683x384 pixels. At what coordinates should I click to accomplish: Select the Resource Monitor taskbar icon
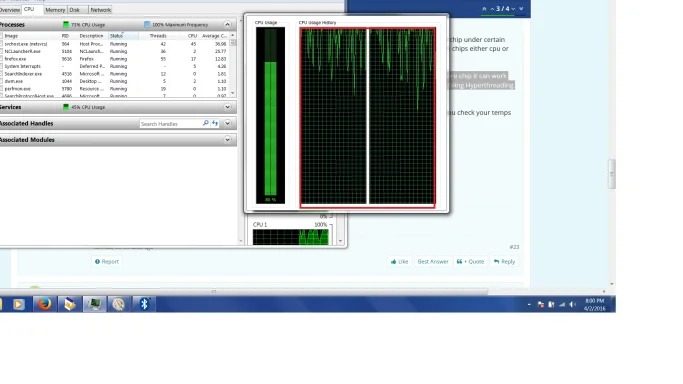coord(95,304)
